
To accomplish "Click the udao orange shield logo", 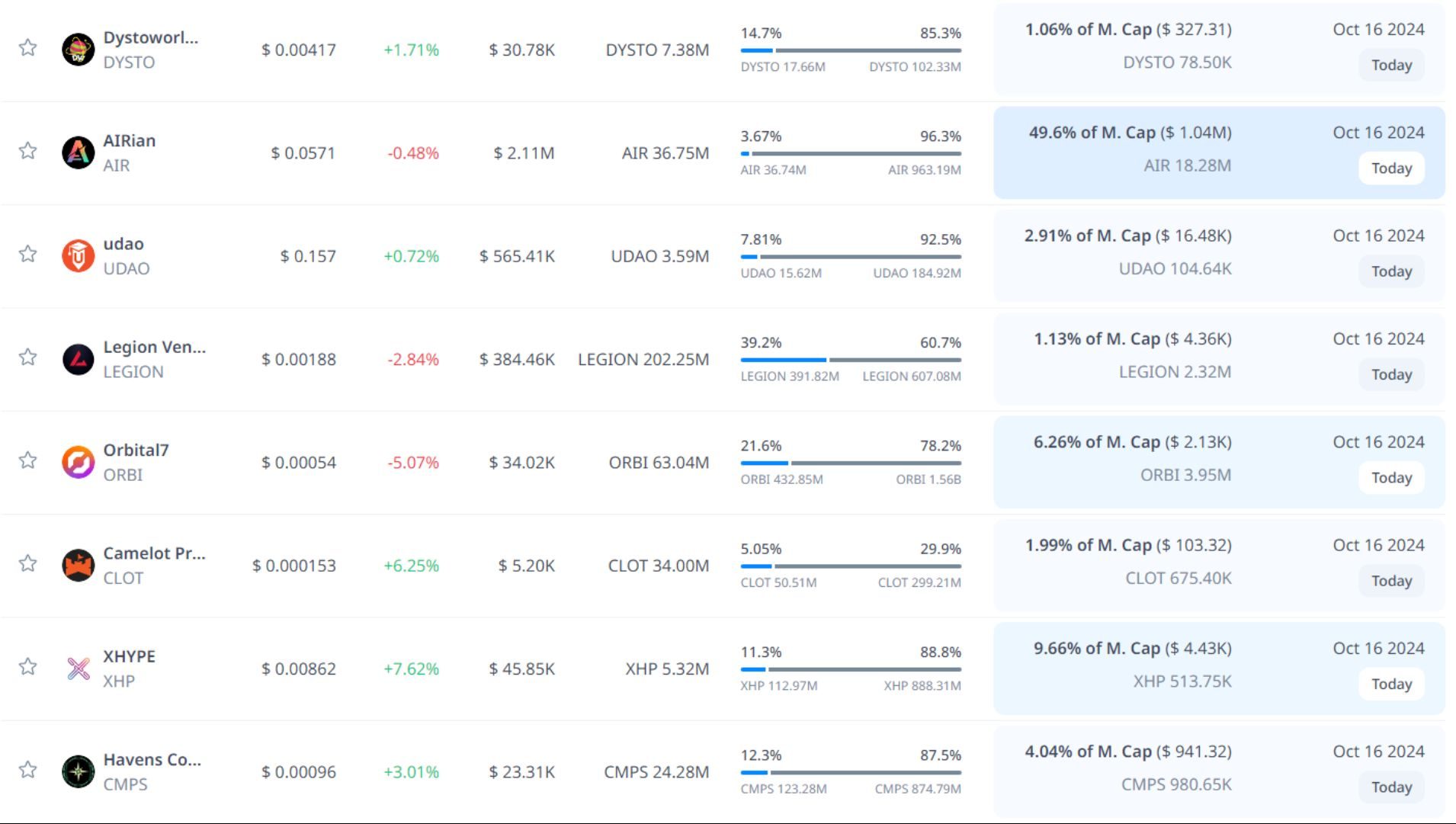I will (78, 256).
